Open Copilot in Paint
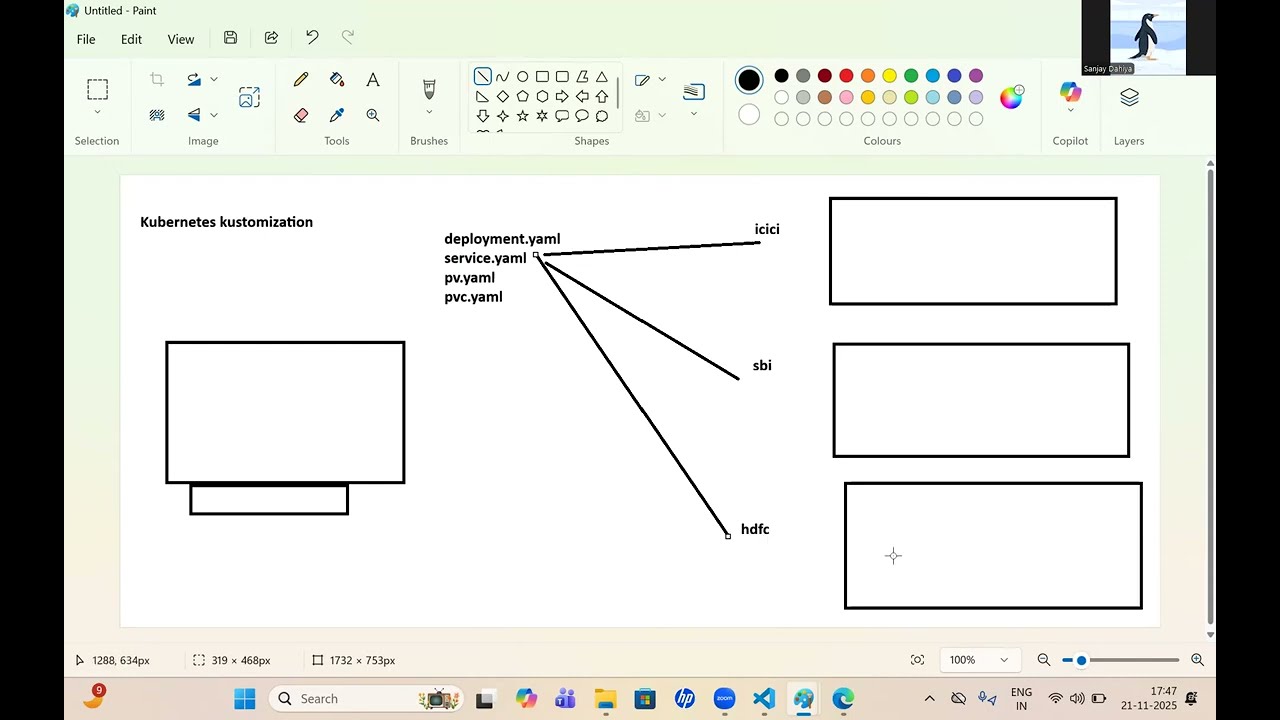The height and width of the screenshot is (720, 1280). pyautogui.click(x=1070, y=92)
